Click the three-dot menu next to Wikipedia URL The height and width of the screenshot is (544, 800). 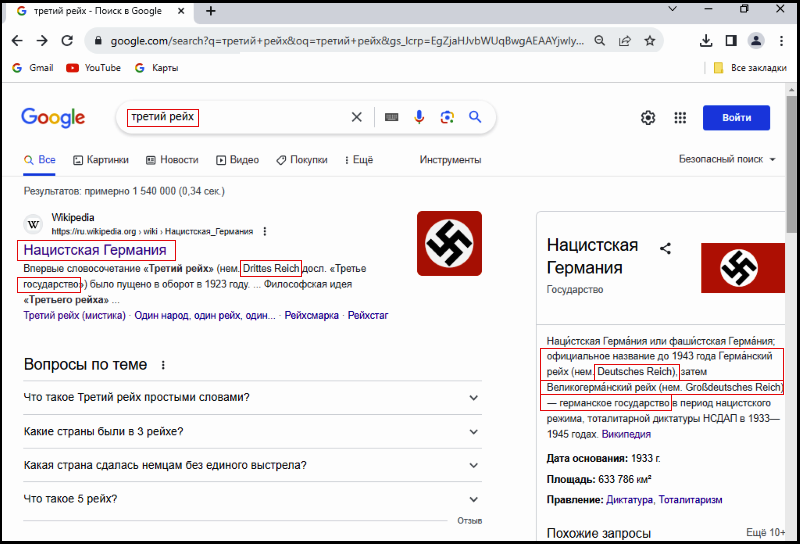(265, 232)
